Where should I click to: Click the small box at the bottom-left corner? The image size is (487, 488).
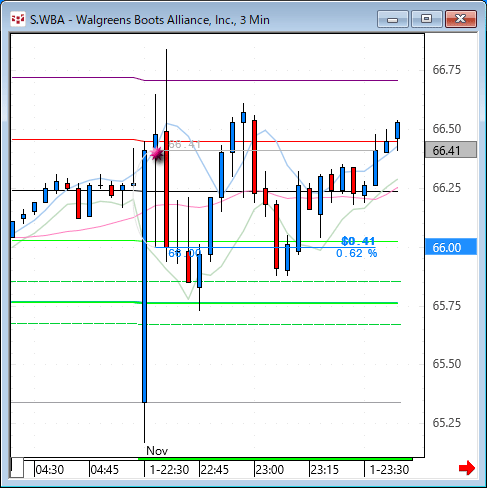[x=17, y=468]
